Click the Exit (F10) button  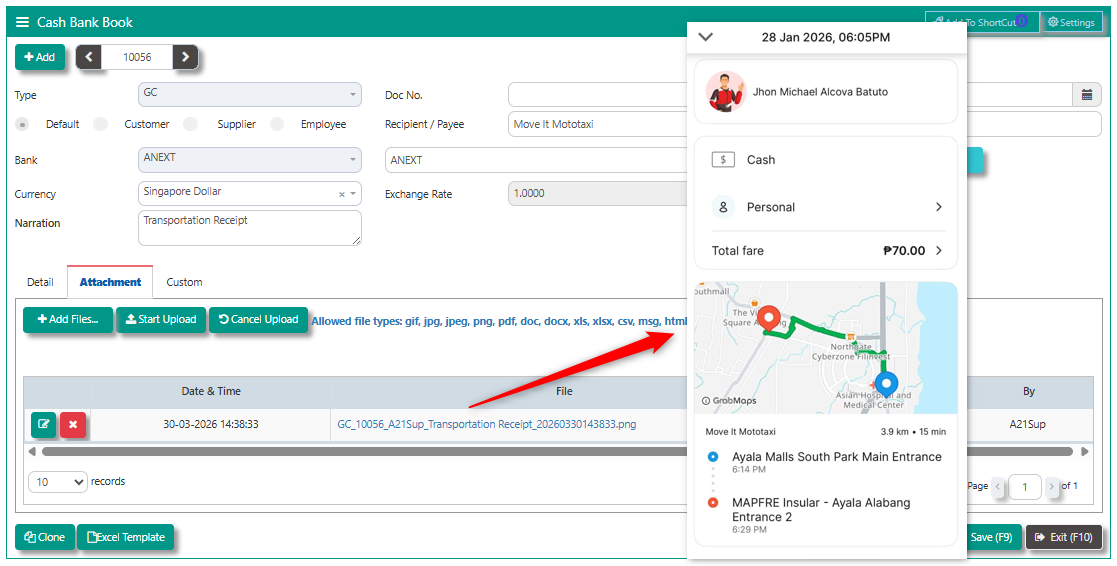[1064, 537]
